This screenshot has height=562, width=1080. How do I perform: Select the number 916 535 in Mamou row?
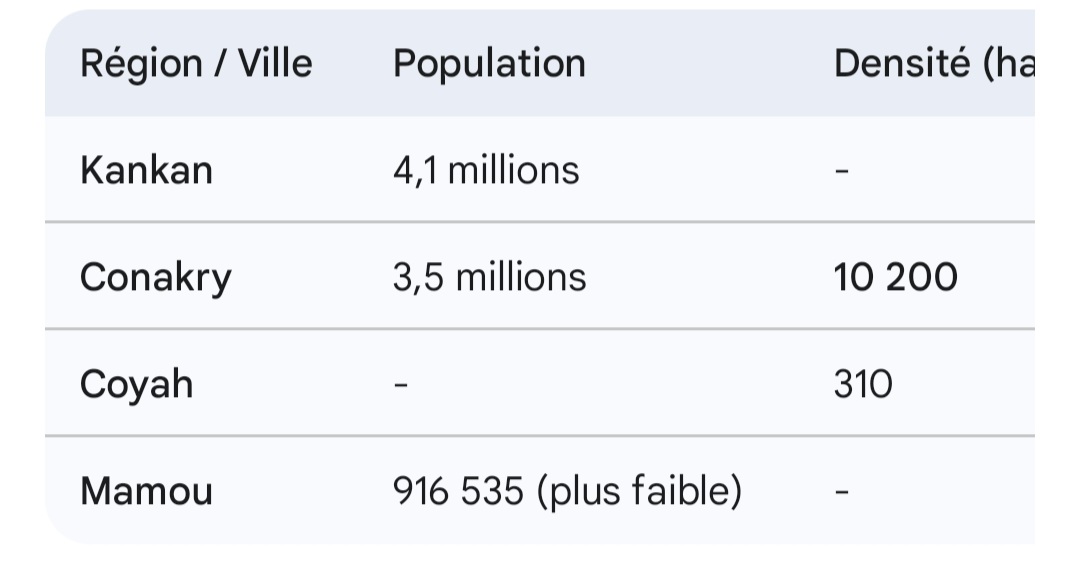pyautogui.click(x=458, y=492)
